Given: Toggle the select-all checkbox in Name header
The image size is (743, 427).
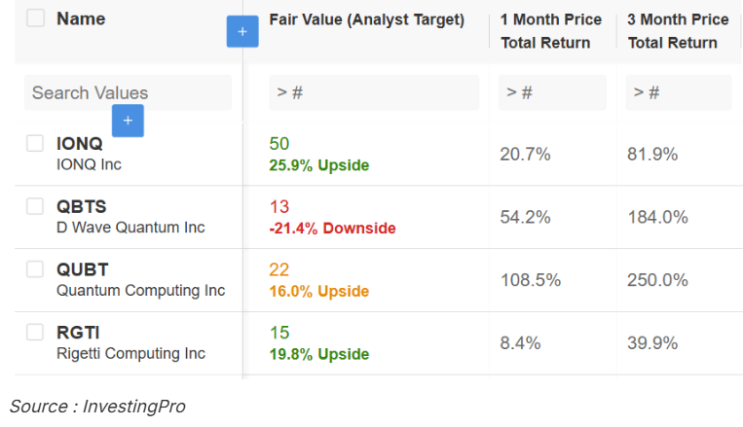Looking at the screenshot, I should [x=35, y=19].
